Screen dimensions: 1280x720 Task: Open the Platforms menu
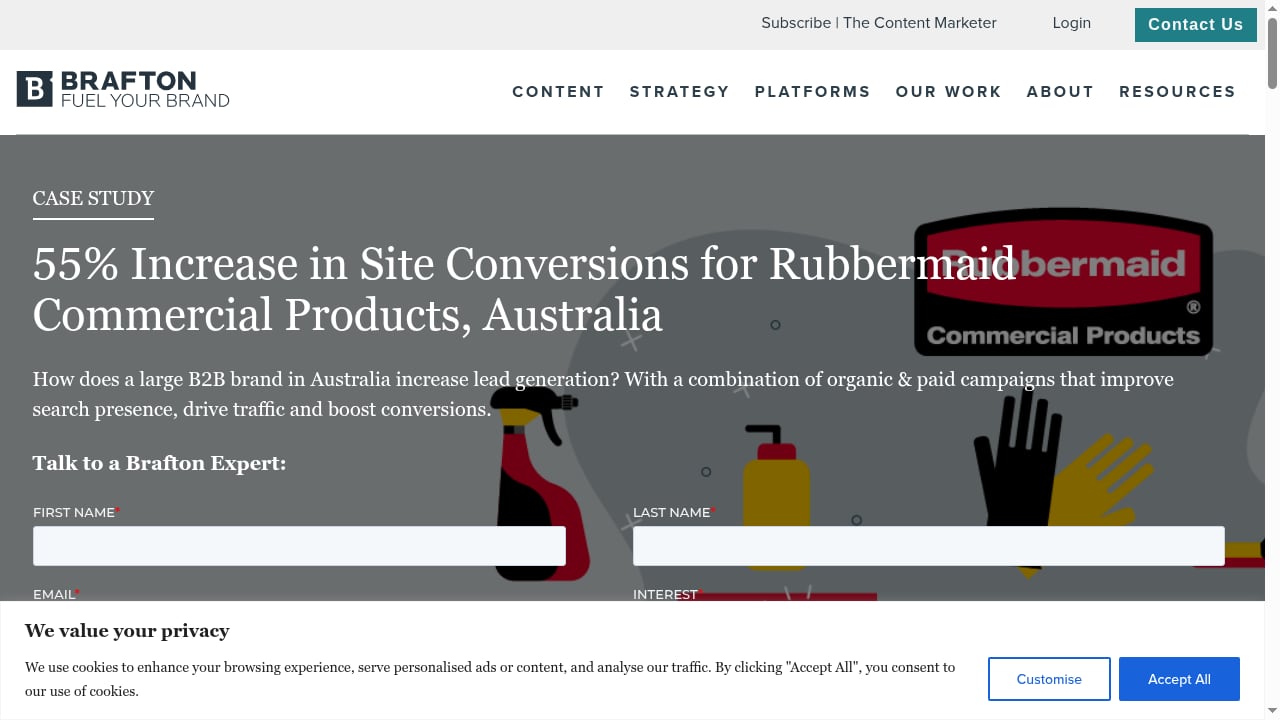coord(812,92)
